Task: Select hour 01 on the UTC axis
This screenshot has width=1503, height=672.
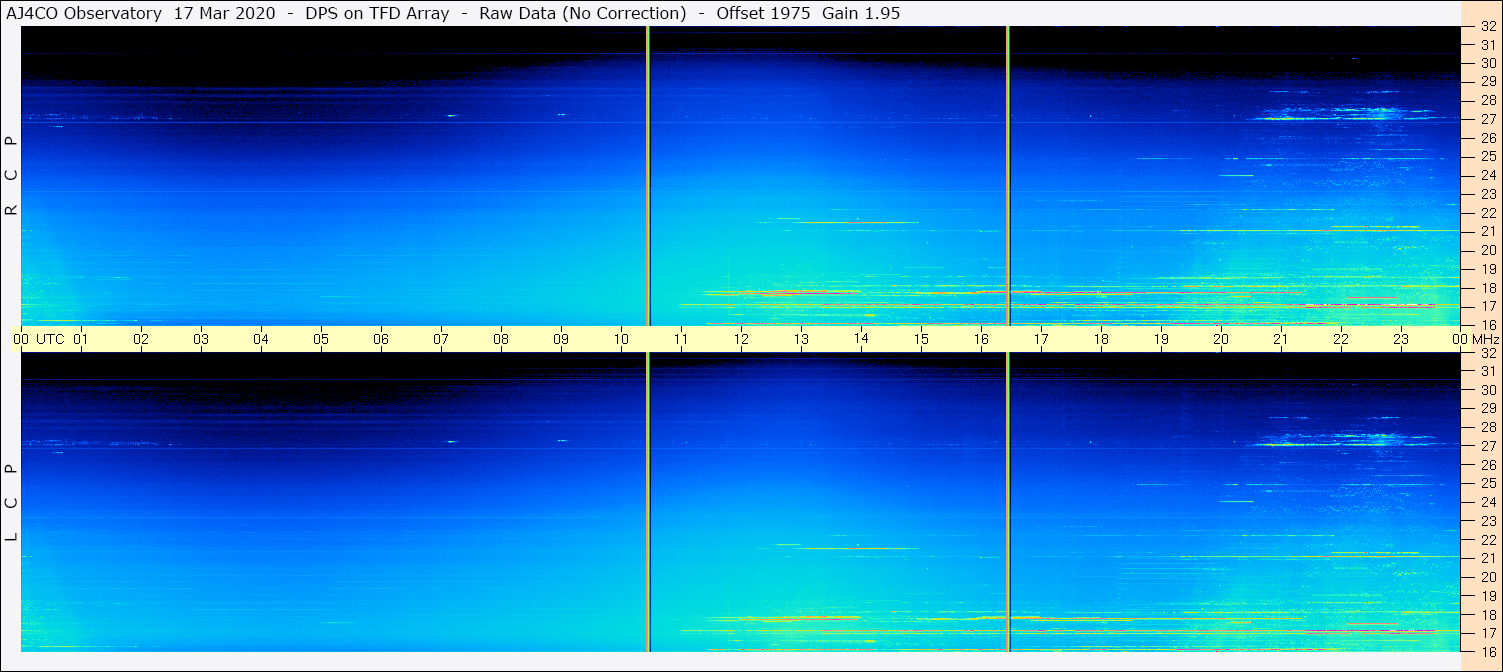Action: coord(81,339)
